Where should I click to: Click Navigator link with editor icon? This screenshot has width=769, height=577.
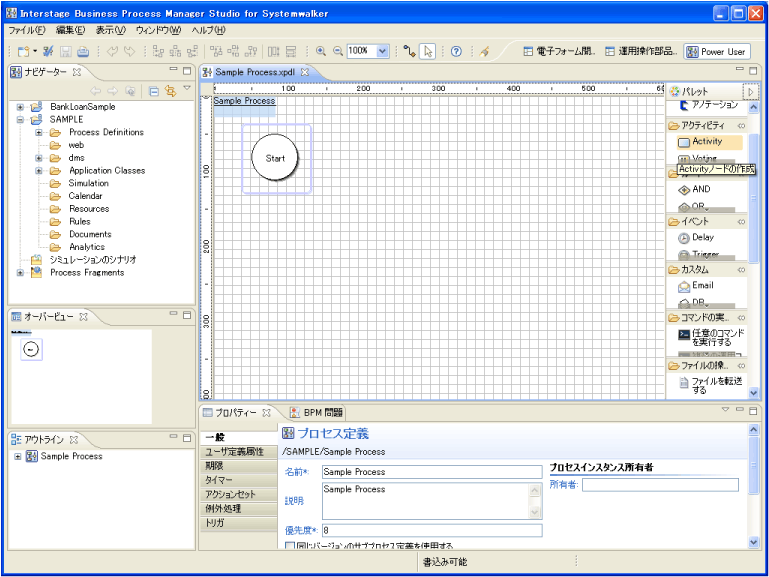[170, 91]
